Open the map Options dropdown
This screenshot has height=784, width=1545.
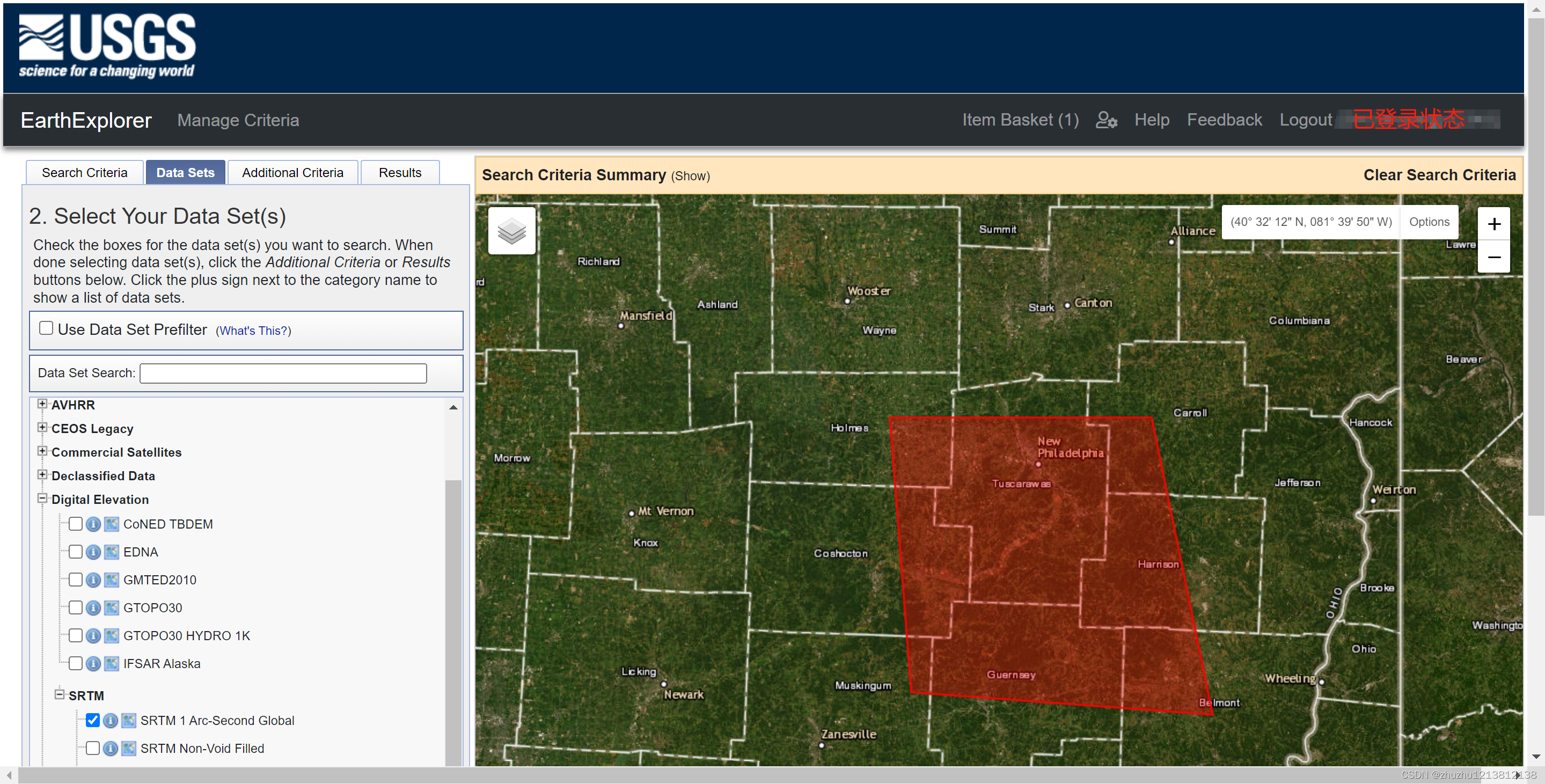tap(1429, 222)
